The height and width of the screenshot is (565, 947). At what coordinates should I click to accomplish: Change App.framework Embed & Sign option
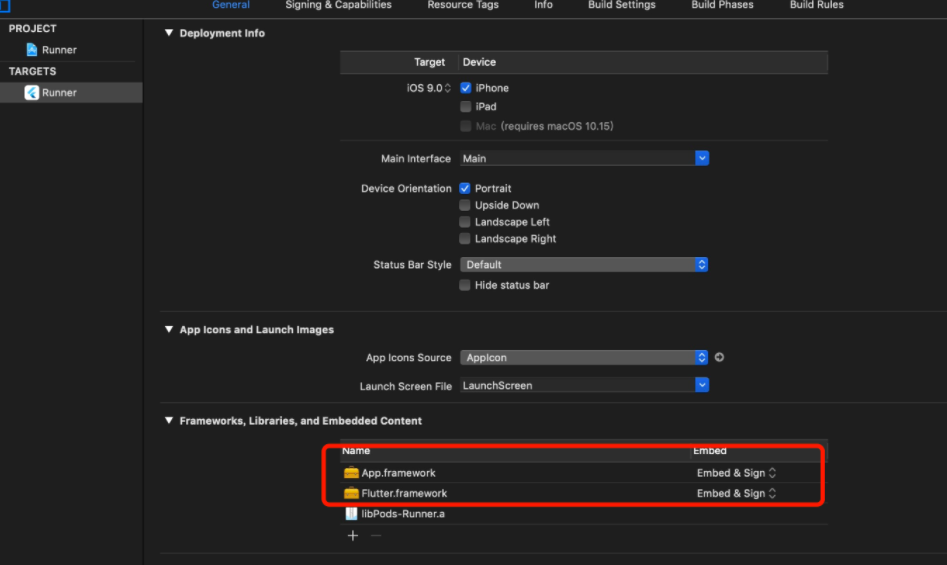pos(736,473)
